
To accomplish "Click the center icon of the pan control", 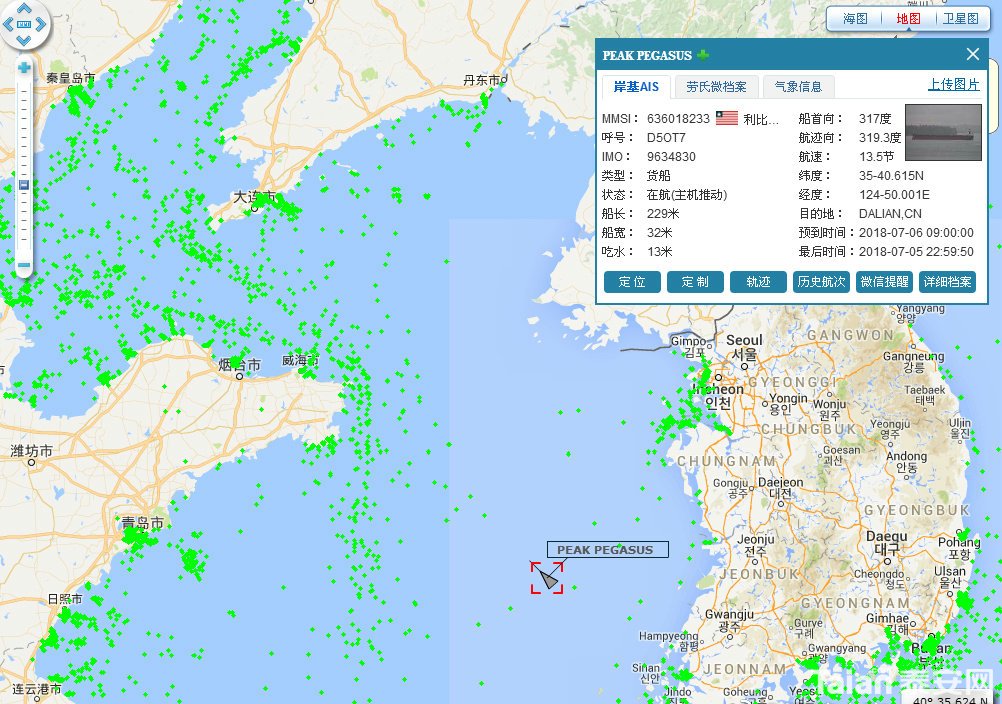I will pyautogui.click(x=24, y=24).
